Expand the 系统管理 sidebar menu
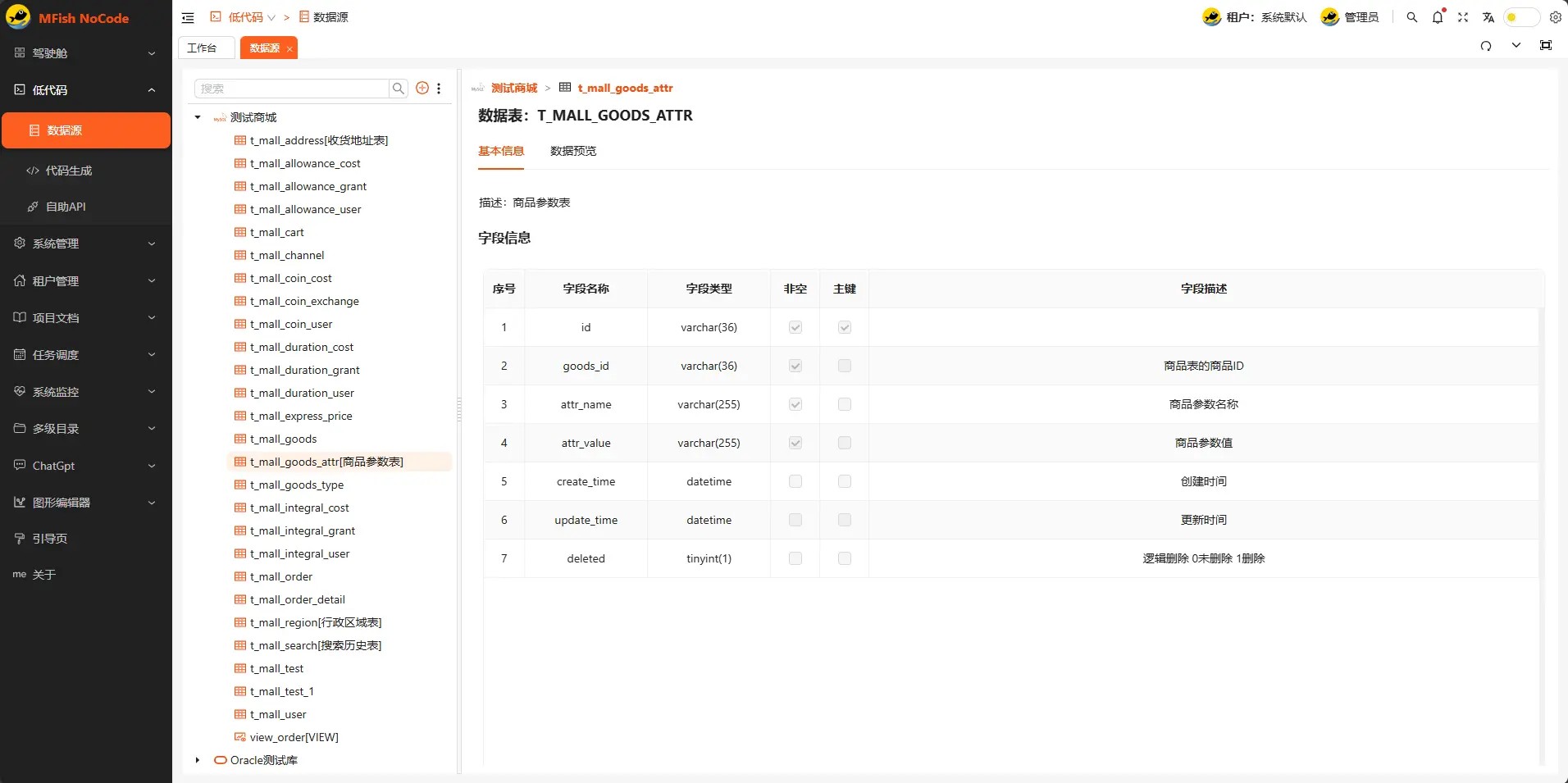 [x=85, y=244]
